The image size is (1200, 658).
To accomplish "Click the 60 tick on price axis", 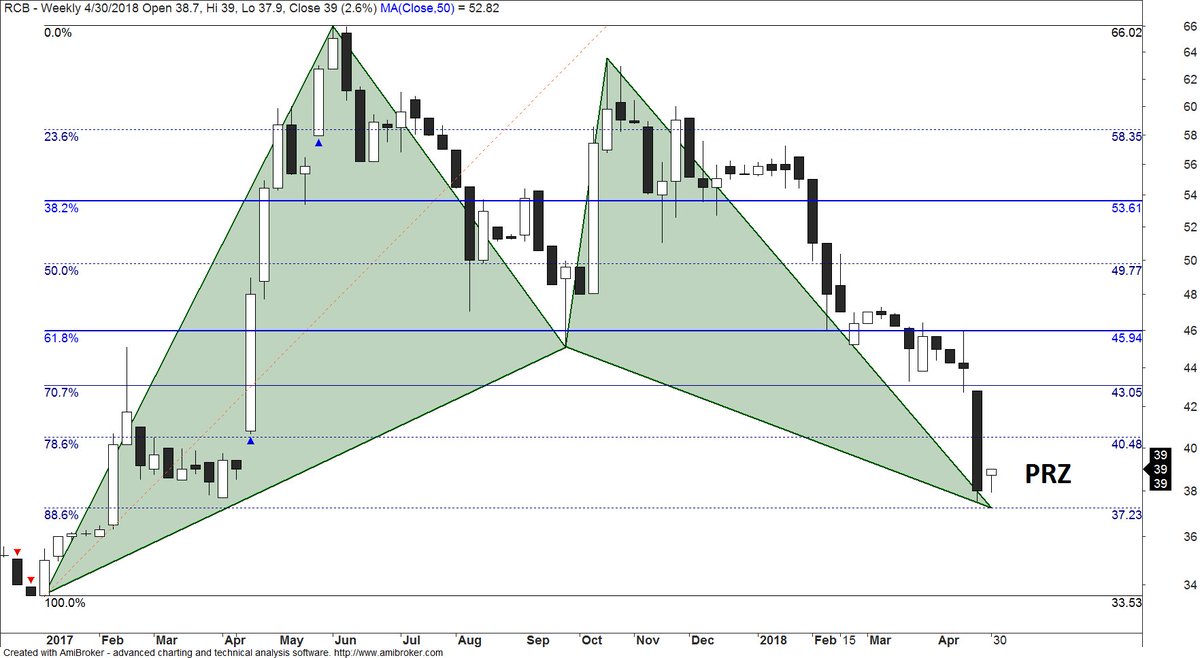I will (1191, 107).
